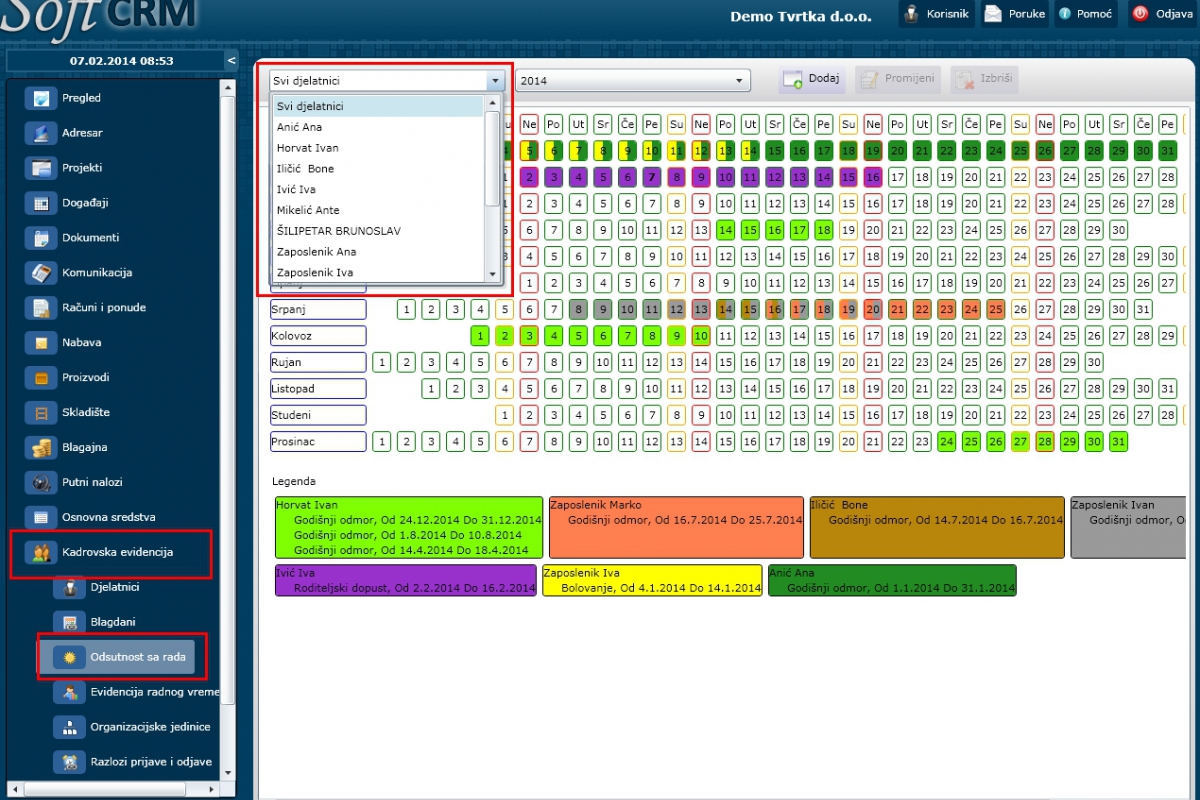Open the 2014 year dropdown

tap(633, 81)
